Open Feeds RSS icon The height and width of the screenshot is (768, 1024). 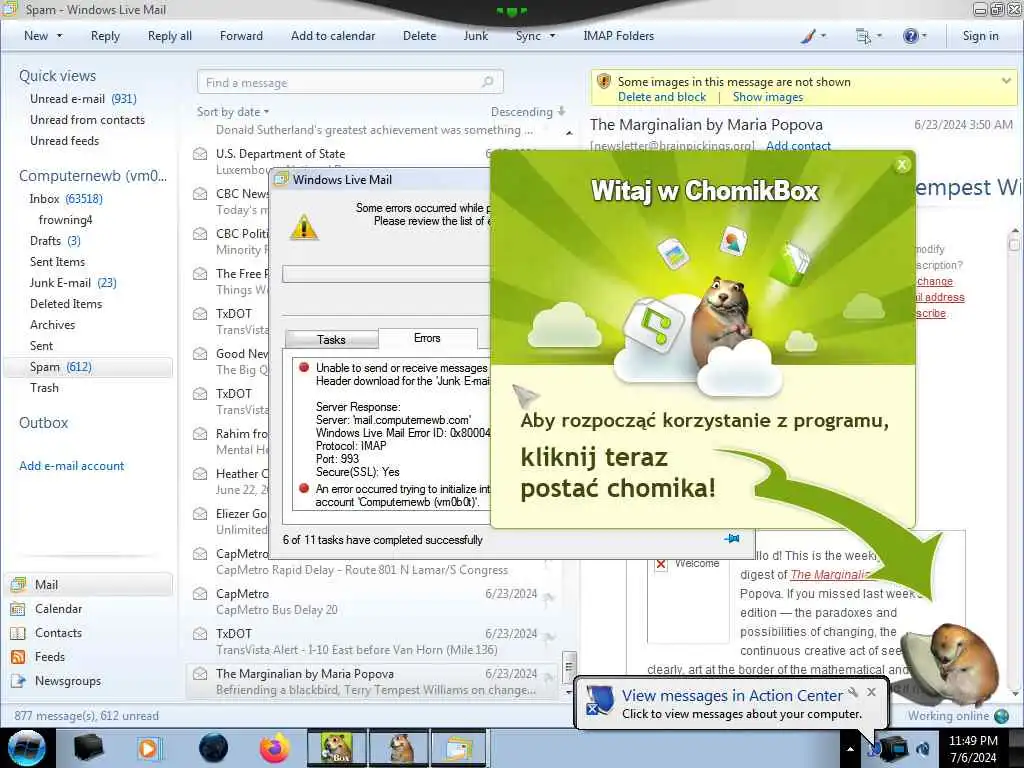(x=18, y=657)
